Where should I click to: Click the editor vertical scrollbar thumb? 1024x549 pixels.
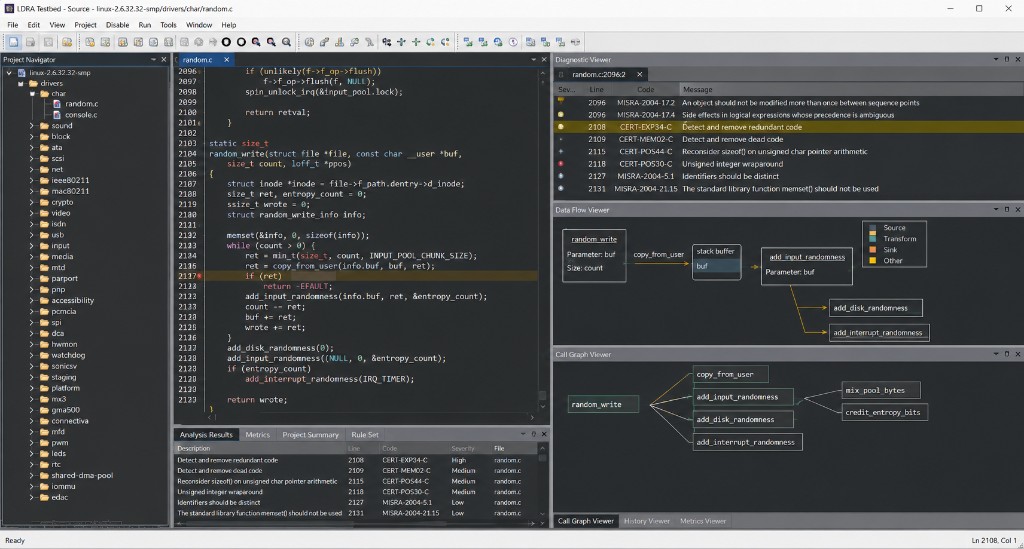click(542, 396)
